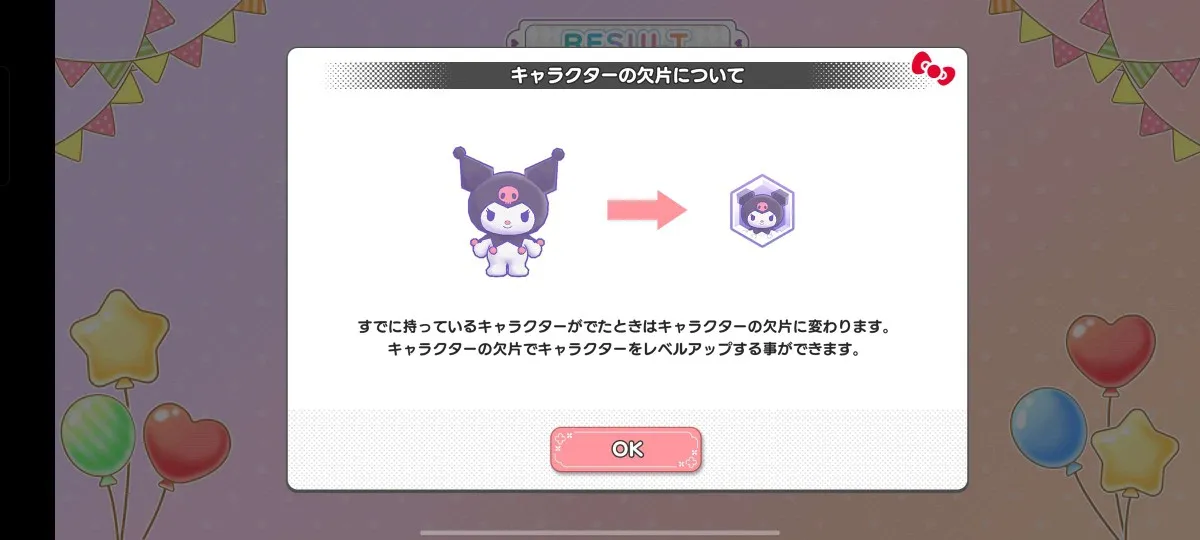The image size is (1200, 540).
Task: Tap the red heart balloon on the right
Action: click(x=1110, y=351)
